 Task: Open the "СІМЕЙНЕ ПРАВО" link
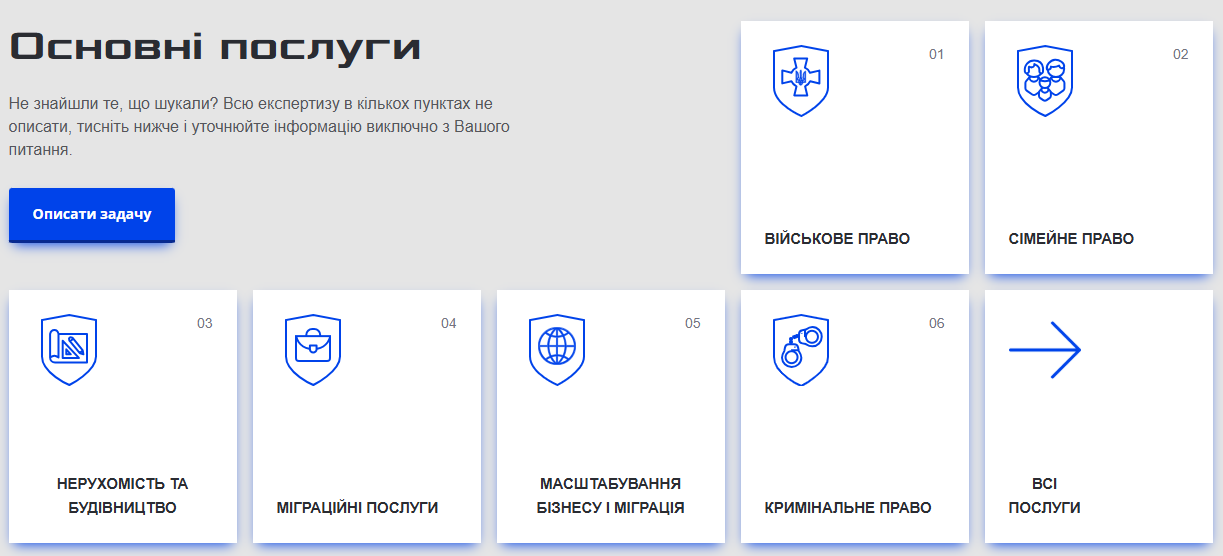1071,239
